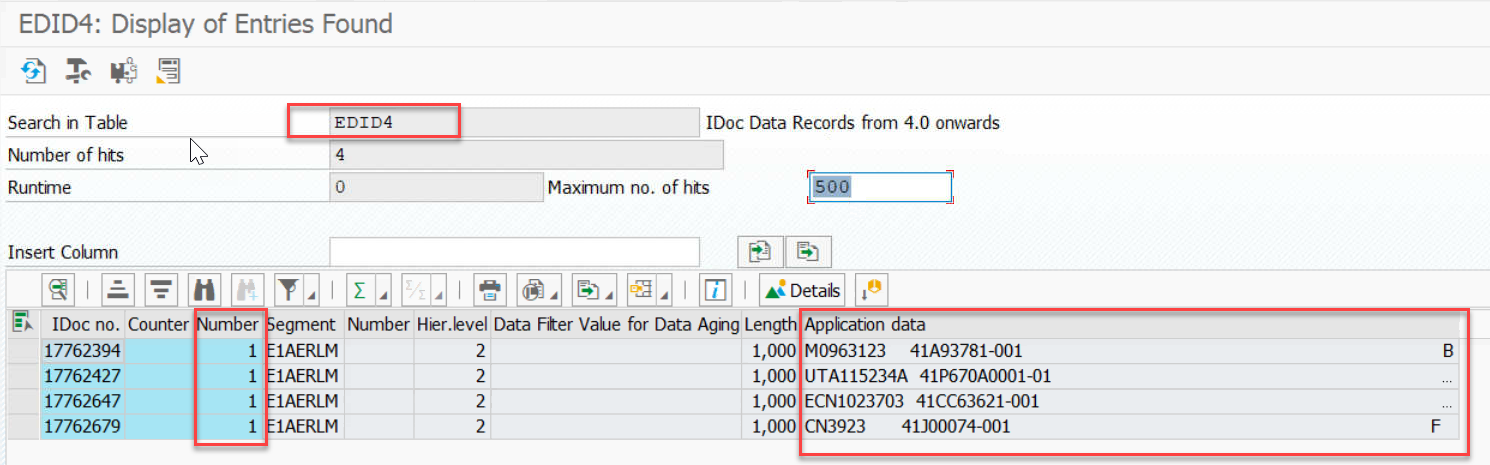Click the binoculars Find icon
1490x465 pixels.
click(x=204, y=290)
